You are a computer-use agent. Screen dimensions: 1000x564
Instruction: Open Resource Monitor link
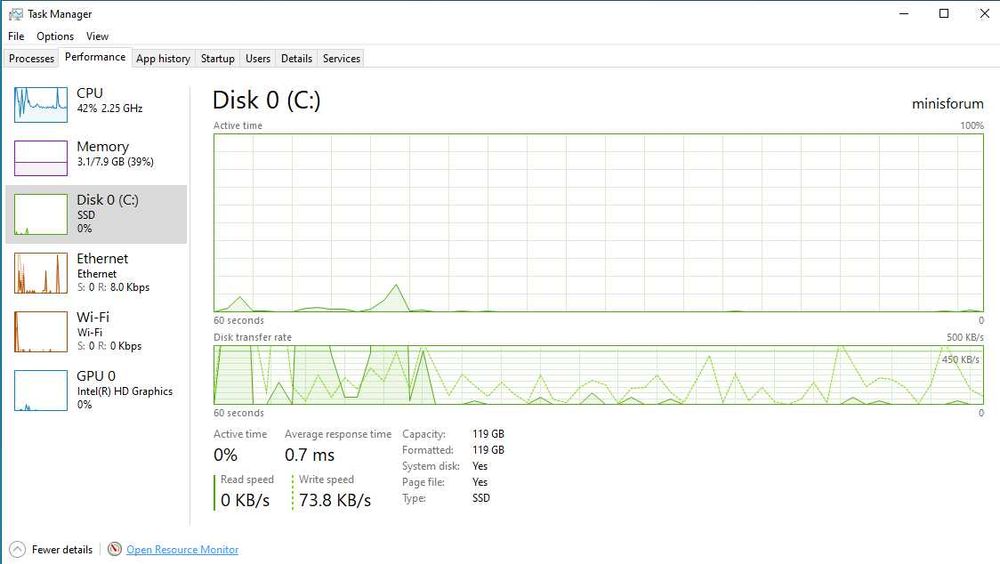(x=182, y=550)
